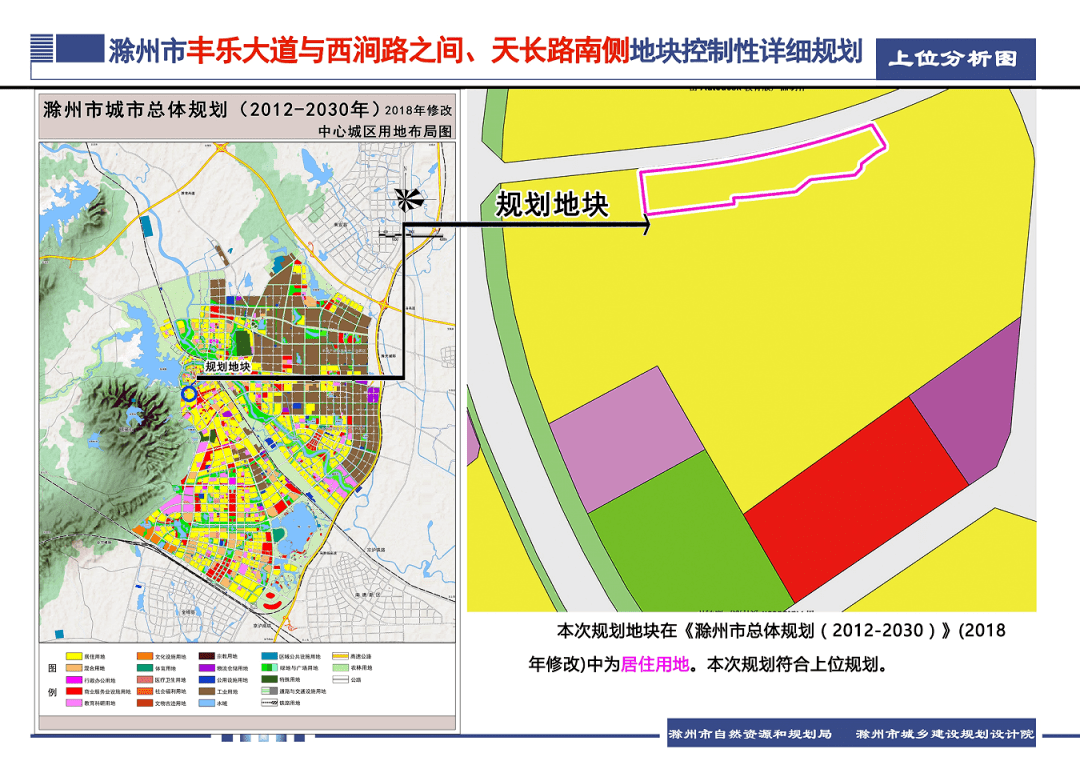Select the 居住用地 yellow legend icon
The image size is (1080, 757).
point(72,656)
